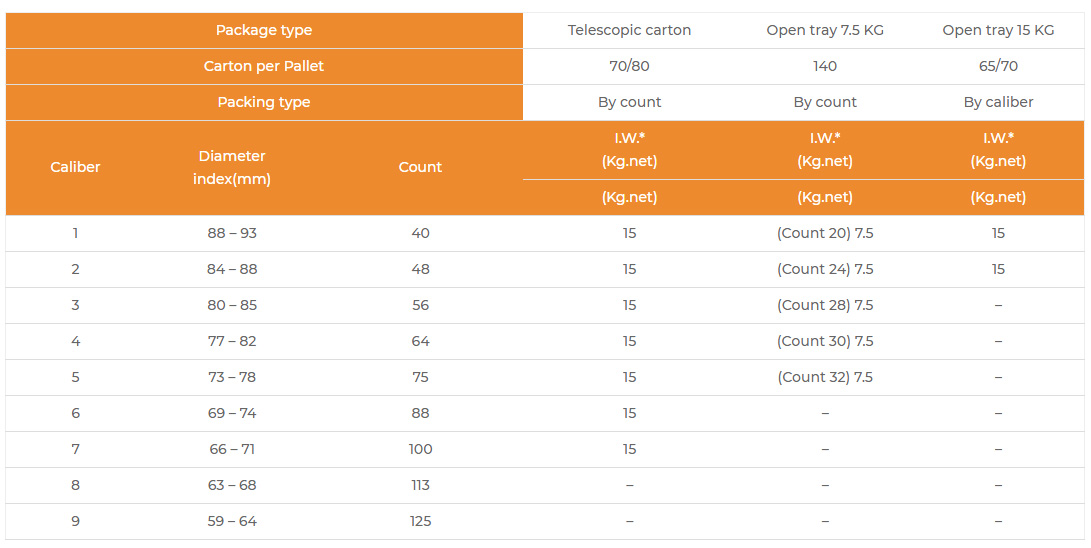
Task: Click the Diameter index(mm) column header
Action: [232, 167]
